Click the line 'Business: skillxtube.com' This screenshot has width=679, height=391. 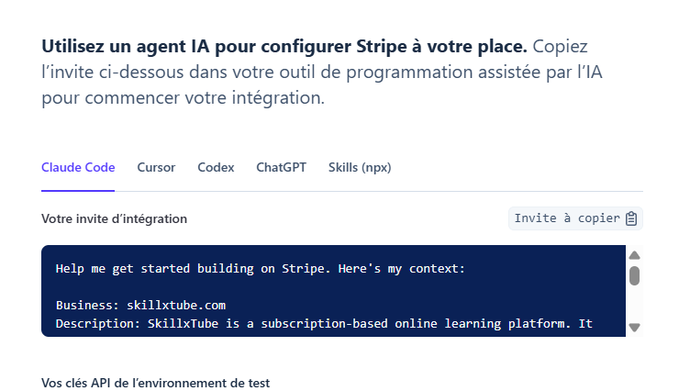141,305
